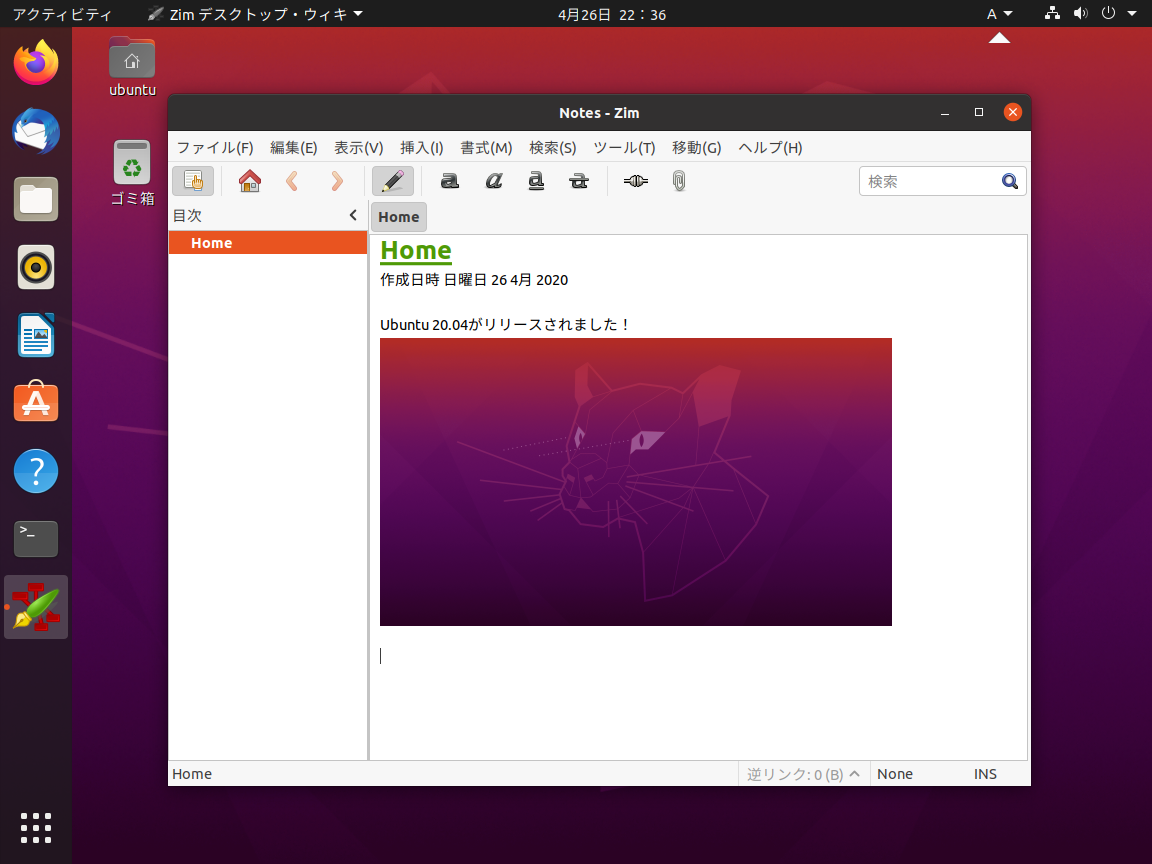Click the power icon in top bar

click(1108, 13)
